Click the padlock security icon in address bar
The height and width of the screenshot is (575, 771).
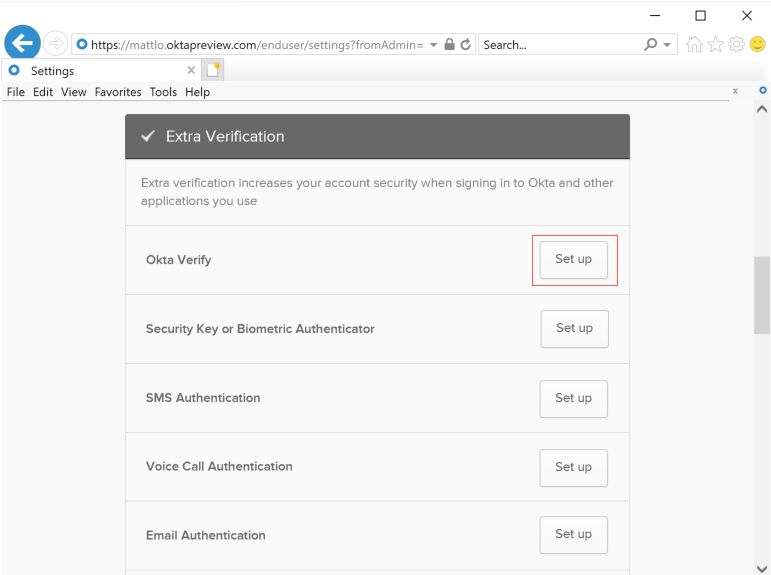449,45
